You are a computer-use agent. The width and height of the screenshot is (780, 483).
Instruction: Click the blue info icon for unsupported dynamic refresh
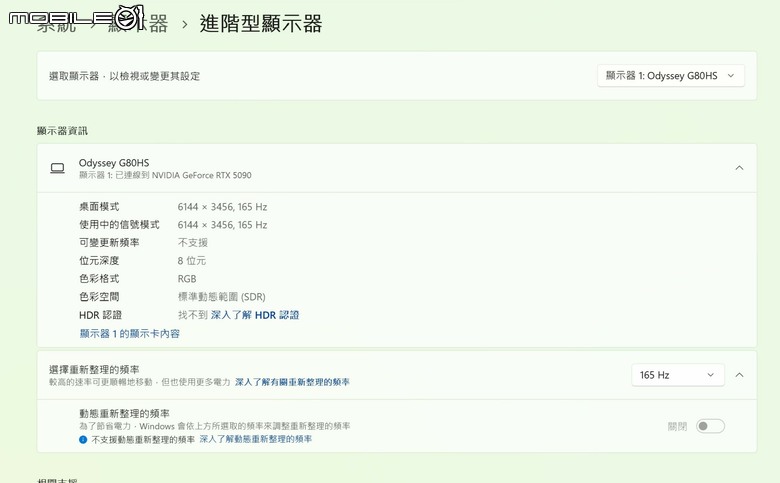(x=83, y=440)
